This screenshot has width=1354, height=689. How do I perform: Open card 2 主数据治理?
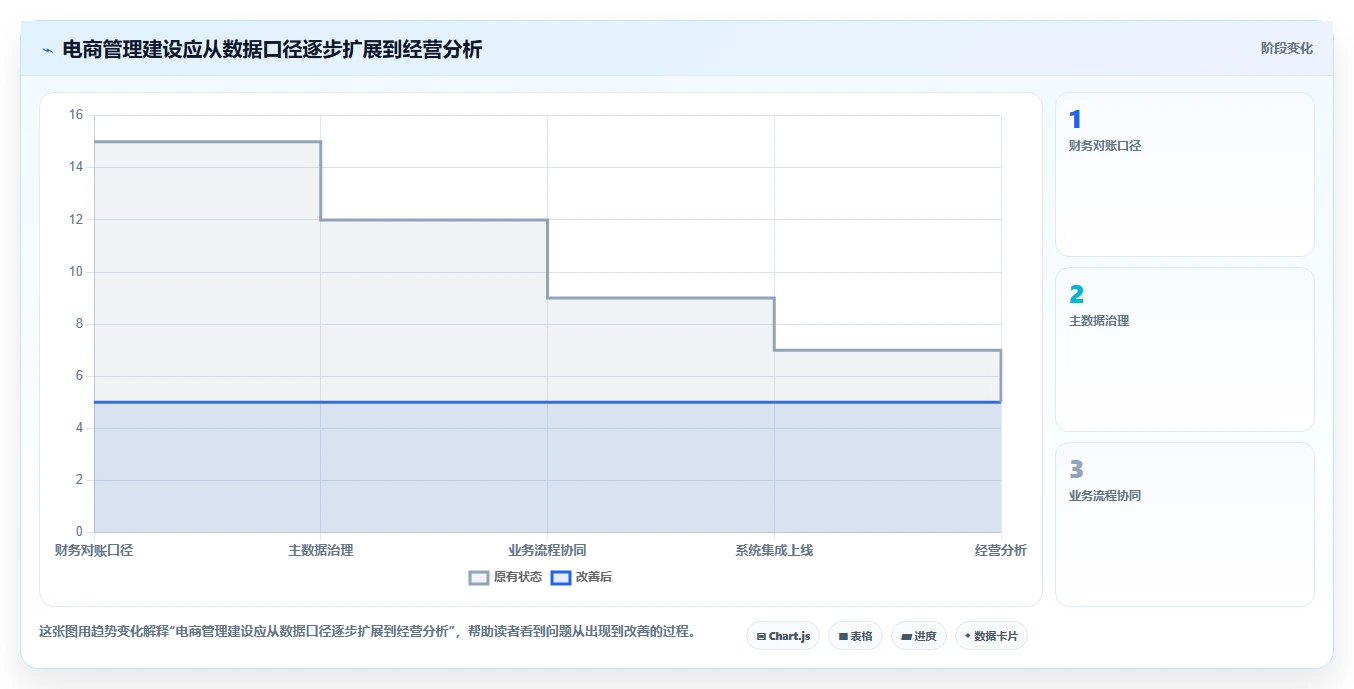1185,350
